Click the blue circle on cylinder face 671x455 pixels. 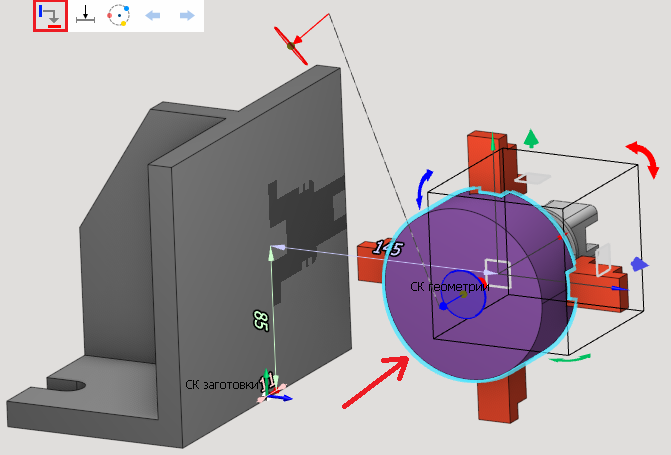point(462,295)
